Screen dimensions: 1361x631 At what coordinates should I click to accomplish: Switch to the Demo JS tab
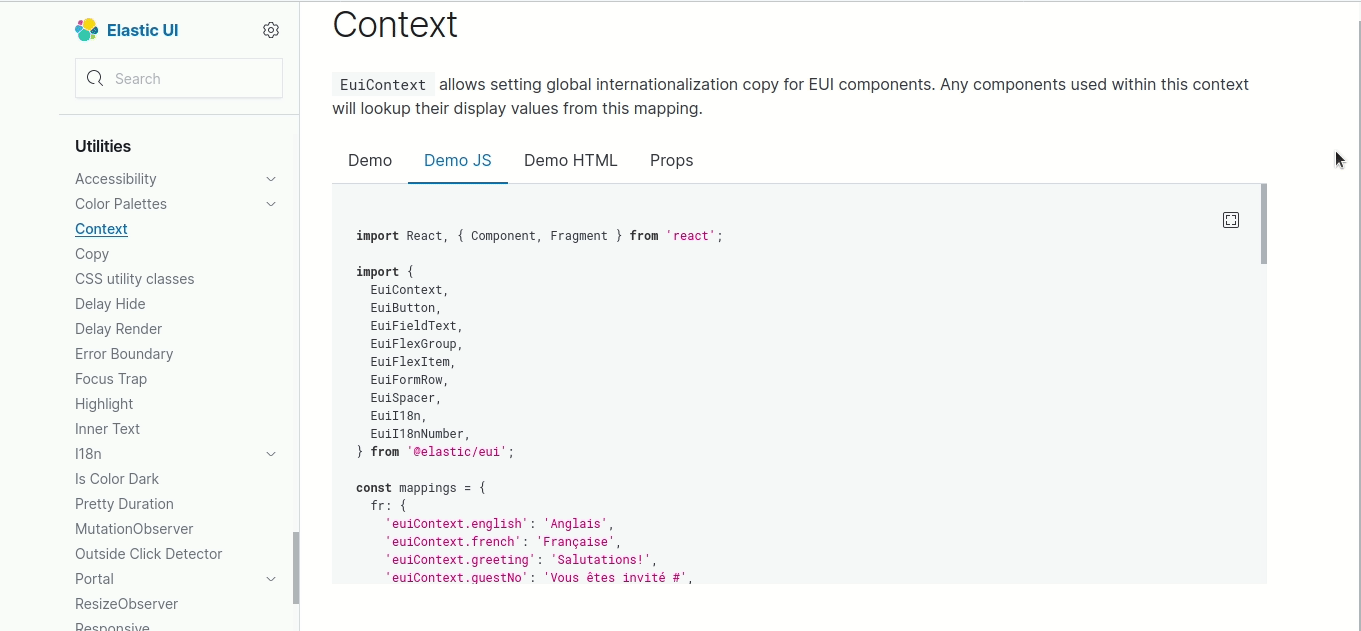pyautogui.click(x=457, y=160)
